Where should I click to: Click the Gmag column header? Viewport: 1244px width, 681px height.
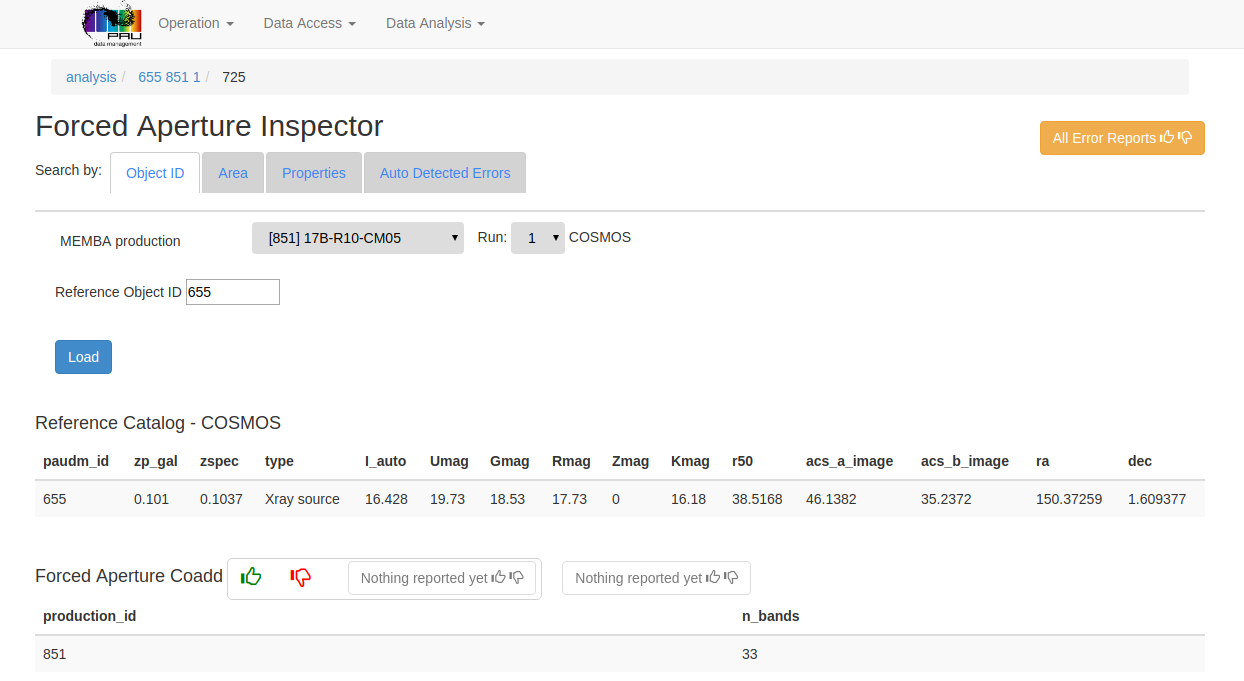509,461
